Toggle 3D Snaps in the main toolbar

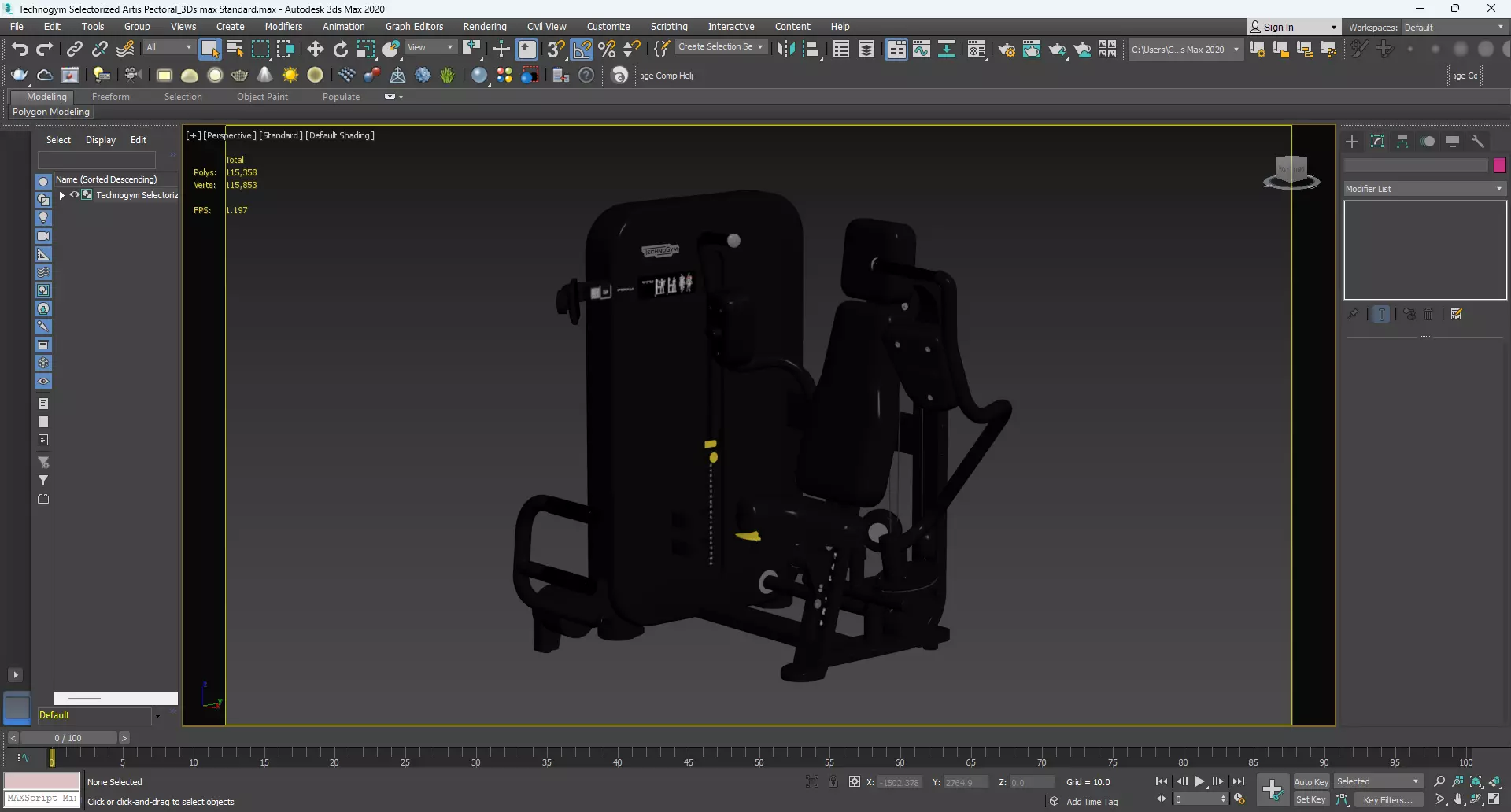pos(556,49)
